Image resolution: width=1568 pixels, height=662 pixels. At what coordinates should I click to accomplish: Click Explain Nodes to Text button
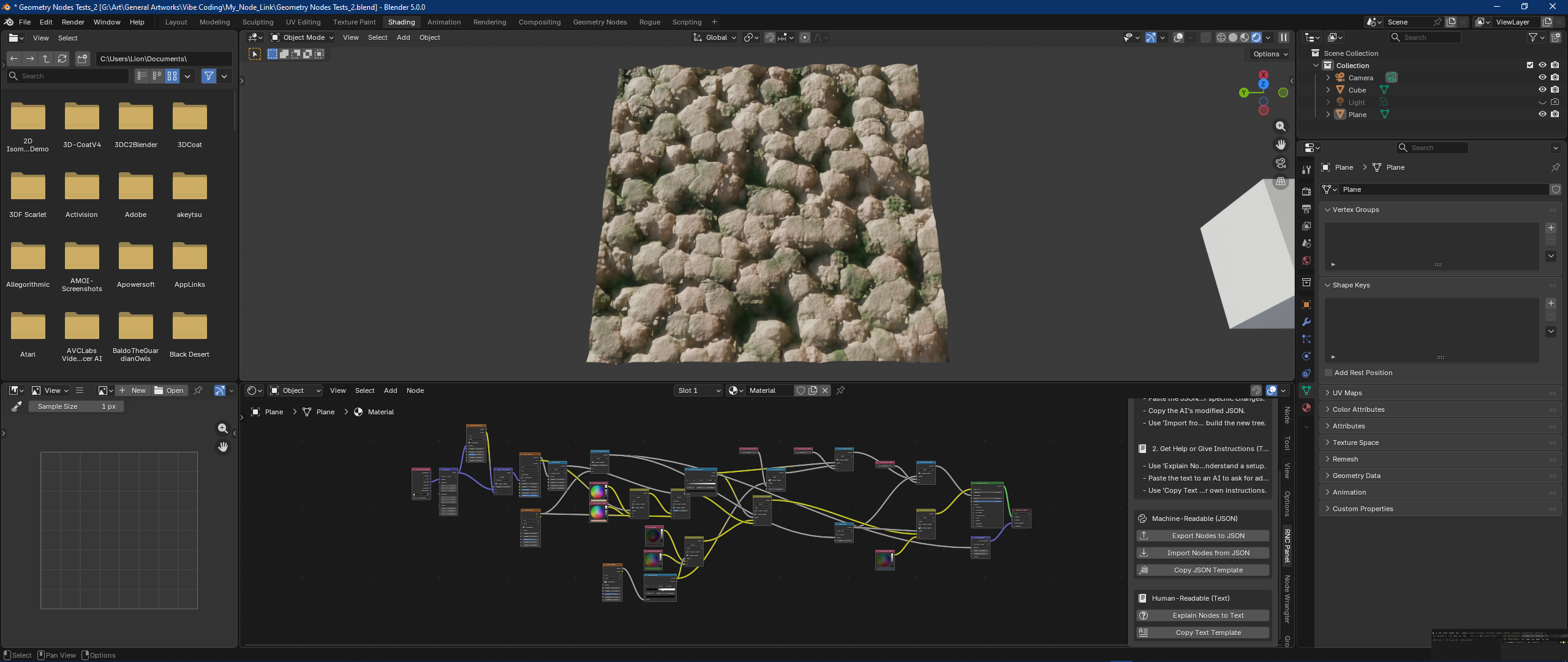pyautogui.click(x=1208, y=615)
